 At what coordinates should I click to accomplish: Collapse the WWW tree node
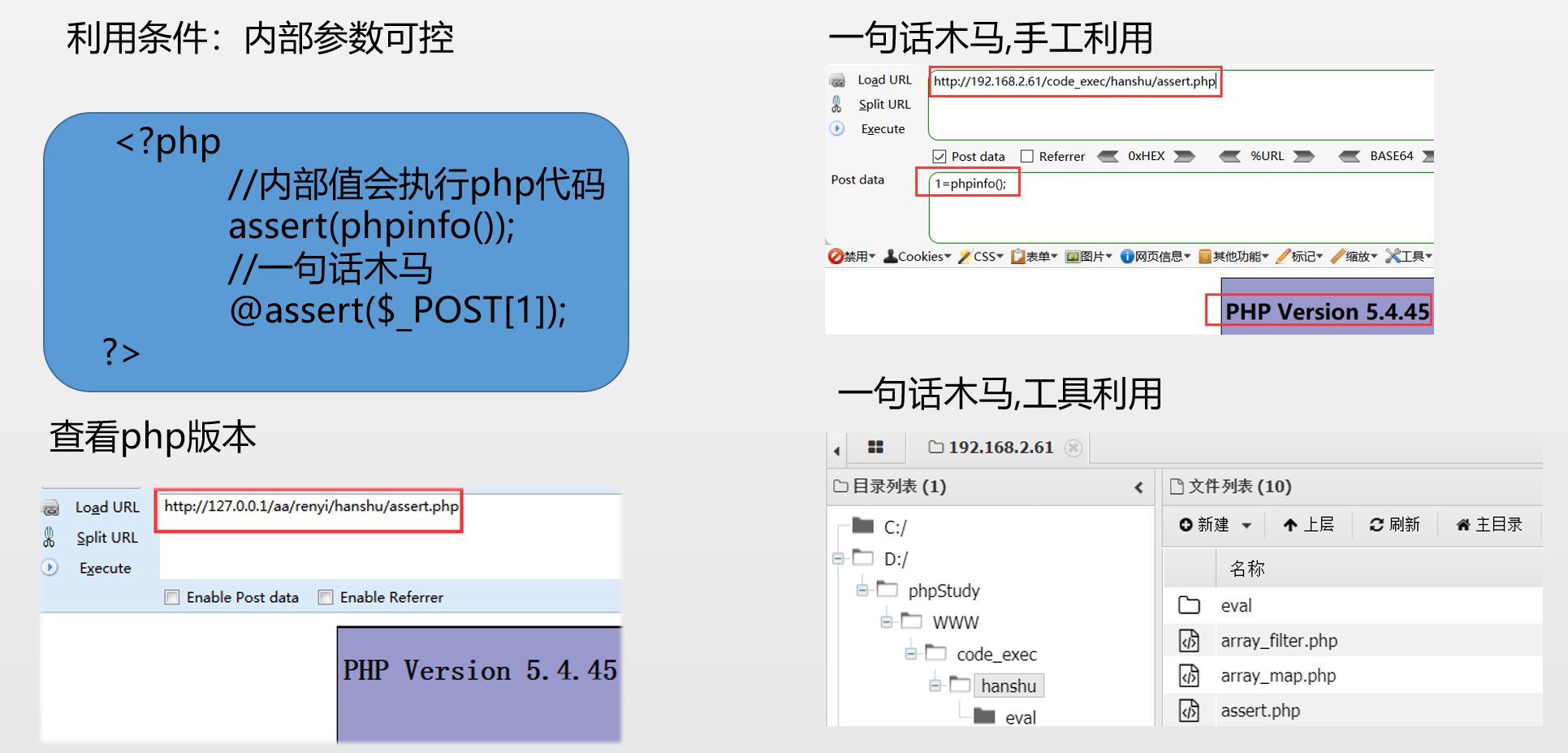pyautogui.click(x=887, y=621)
